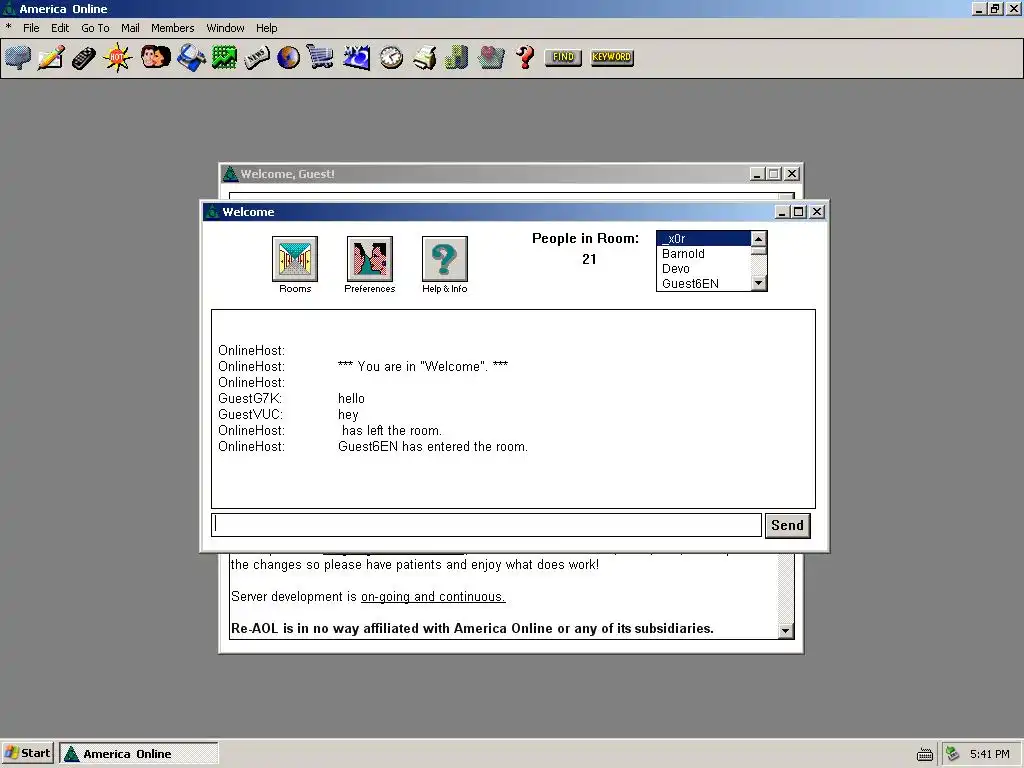This screenshot has width=1024, height=768.
Task: Click America Online taskbar button
Action: click(x=139, y=754)
